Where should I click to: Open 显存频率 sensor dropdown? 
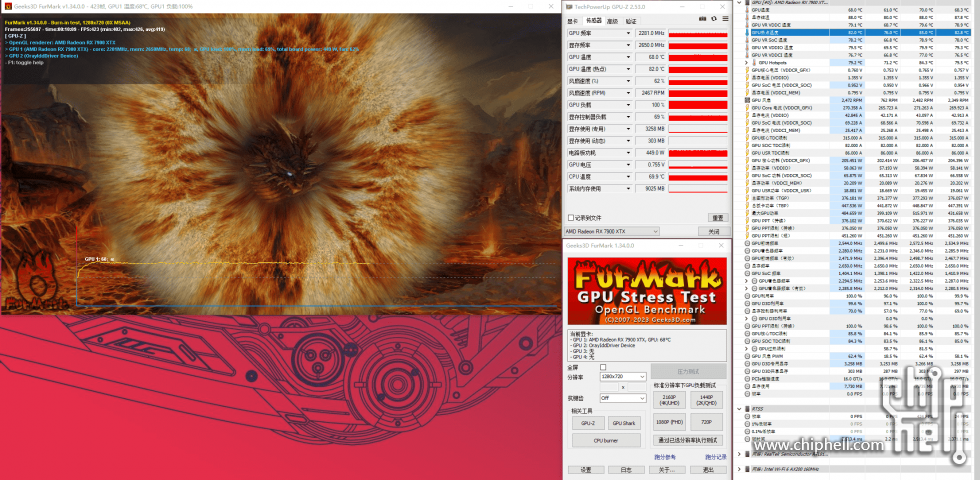628,45
